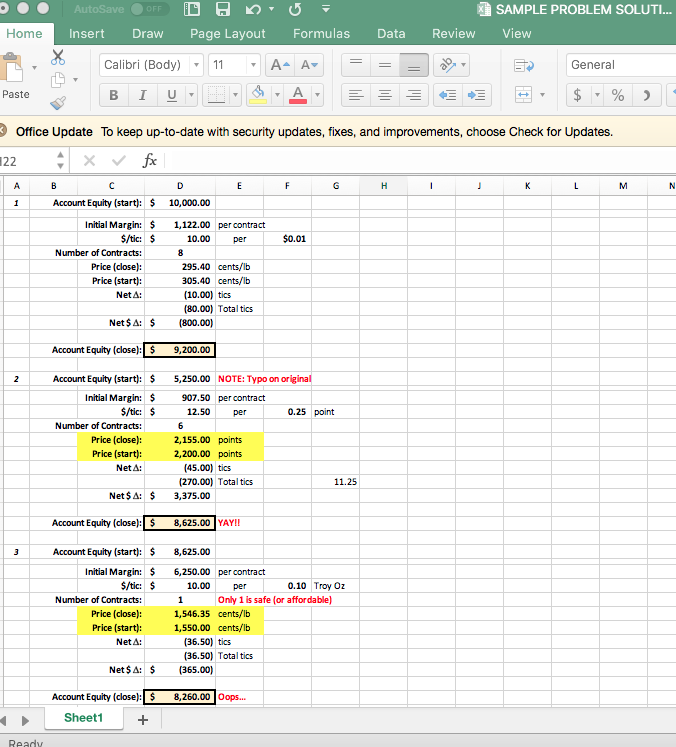676x747 pixels.
Task: Align text right
Action: [x=414, y=95]
